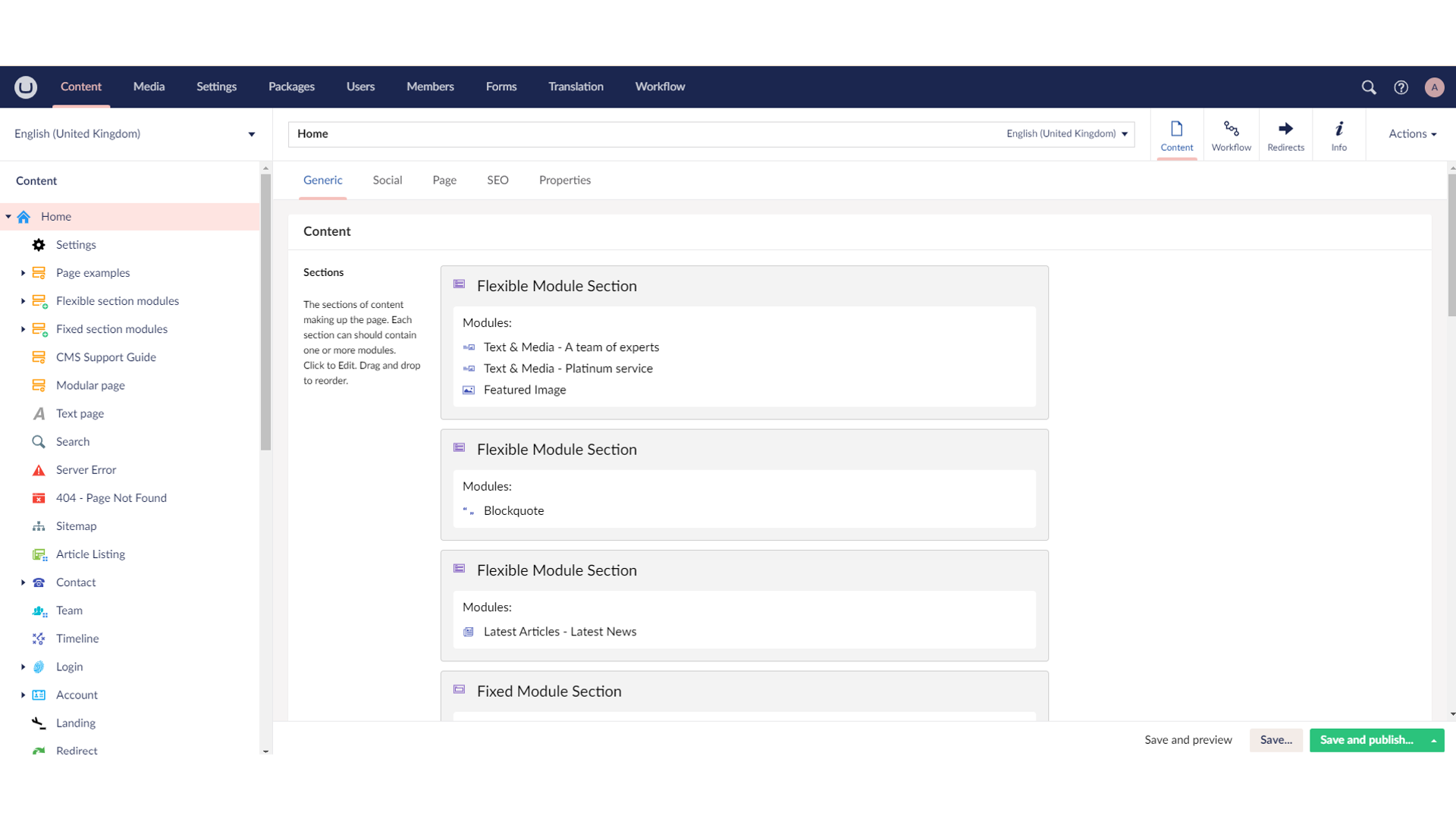The height and width of the screenshot is (819, 1456).
Task: Expand the Contact tree node
Action: 23,582
